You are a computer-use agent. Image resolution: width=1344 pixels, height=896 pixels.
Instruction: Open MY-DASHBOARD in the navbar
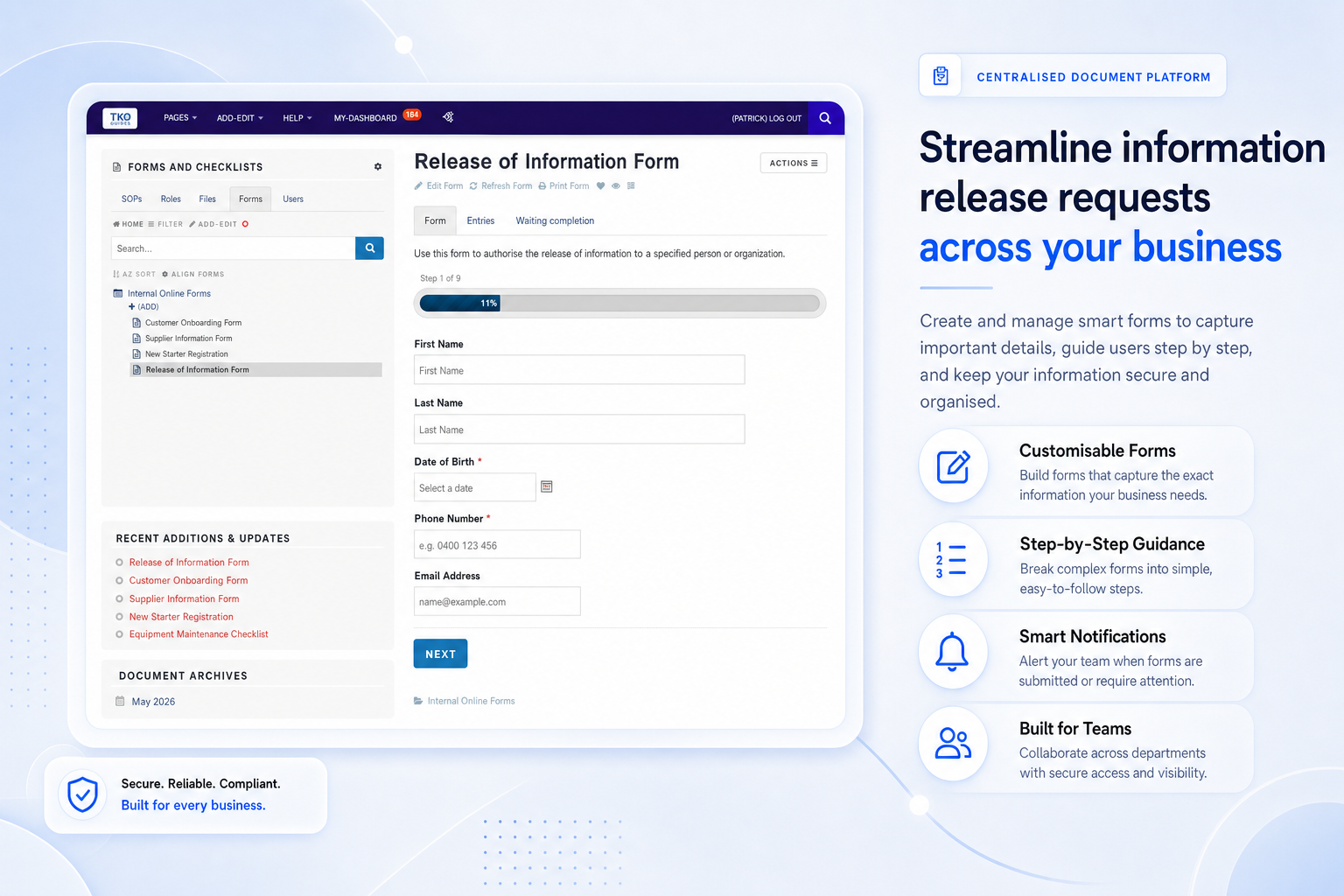pos(365,118)
